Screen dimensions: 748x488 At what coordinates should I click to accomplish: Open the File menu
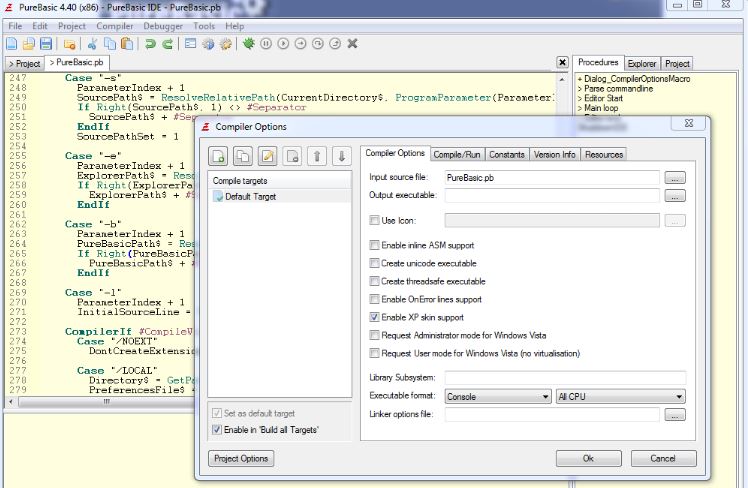(x=15, y=26)
